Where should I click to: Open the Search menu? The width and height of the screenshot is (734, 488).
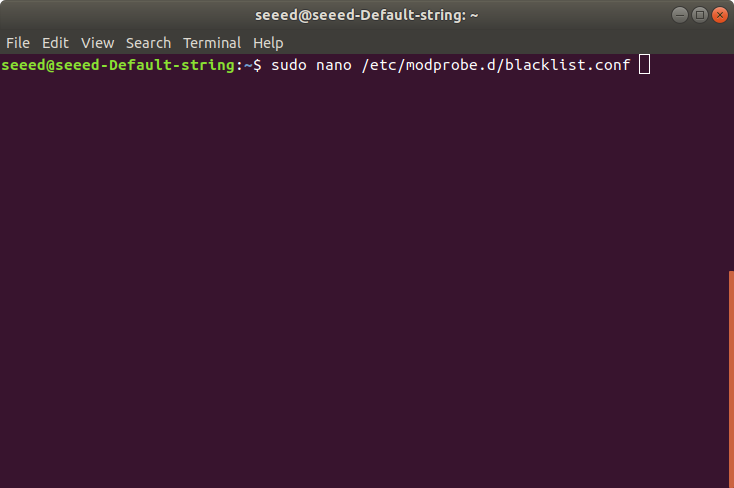(148, 43)
